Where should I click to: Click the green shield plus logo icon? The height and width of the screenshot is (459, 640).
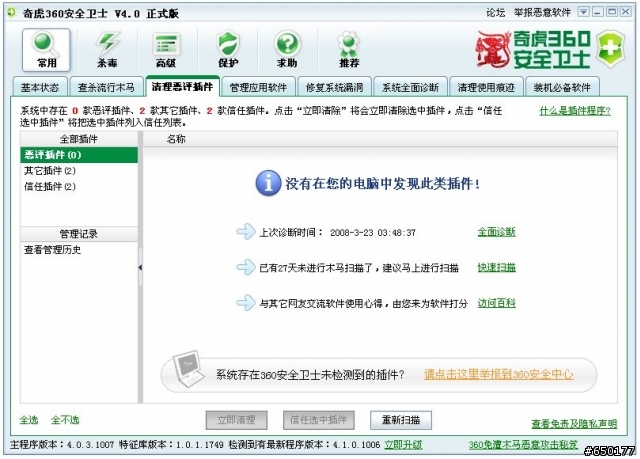click(611, 49)
